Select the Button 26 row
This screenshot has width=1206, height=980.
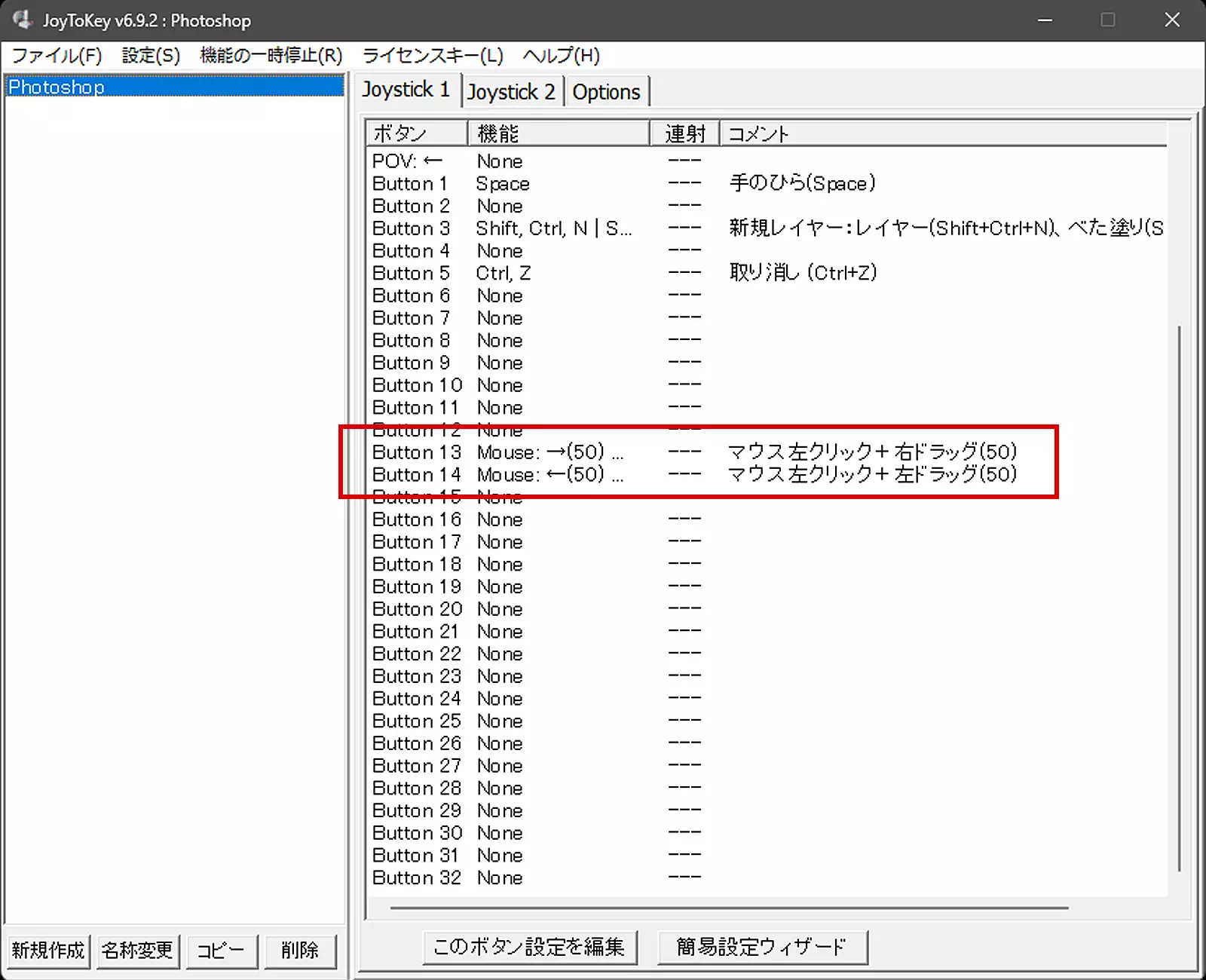point(767,744)
